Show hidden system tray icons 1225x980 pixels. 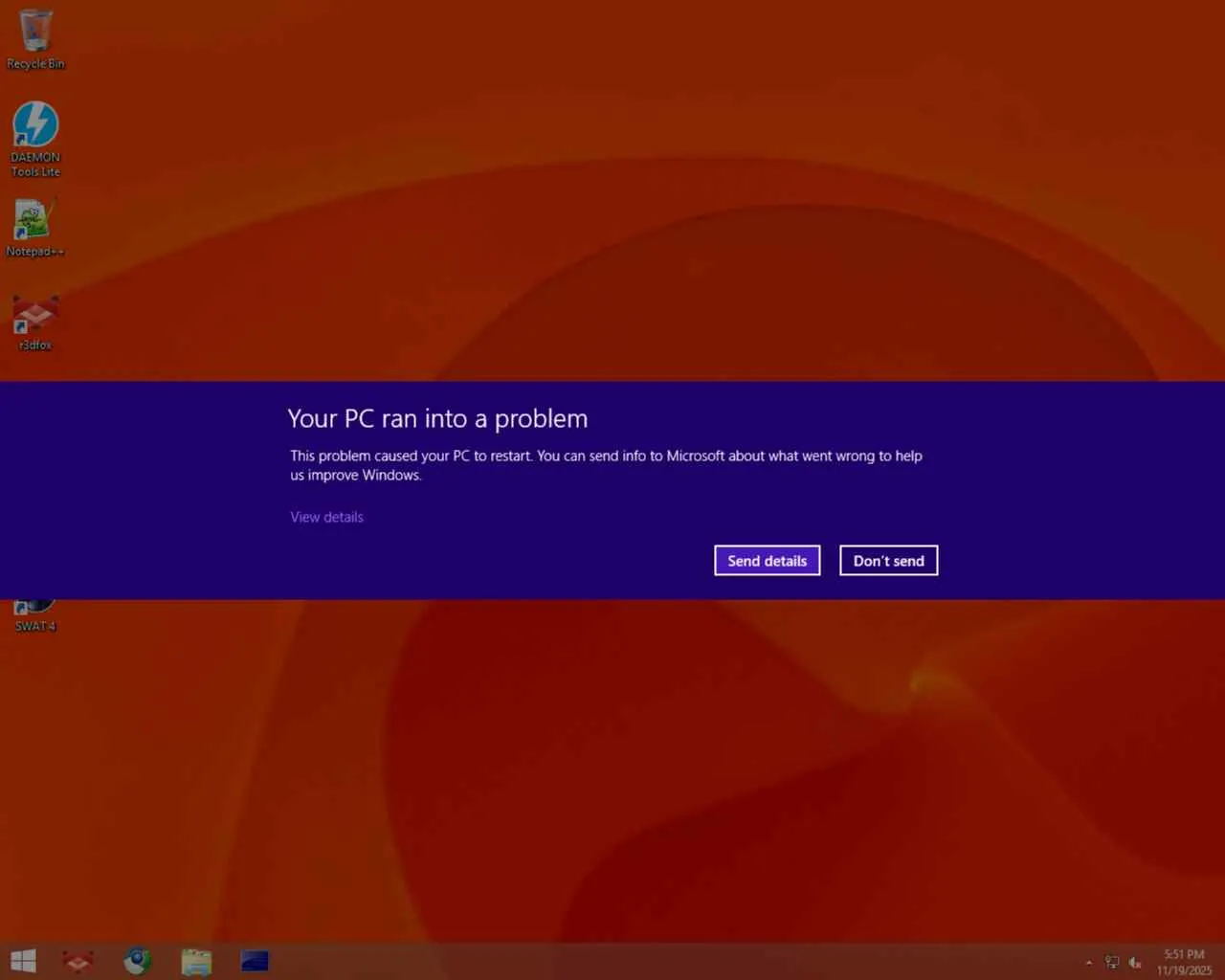pyautogui.click(x=1089, y=962)
